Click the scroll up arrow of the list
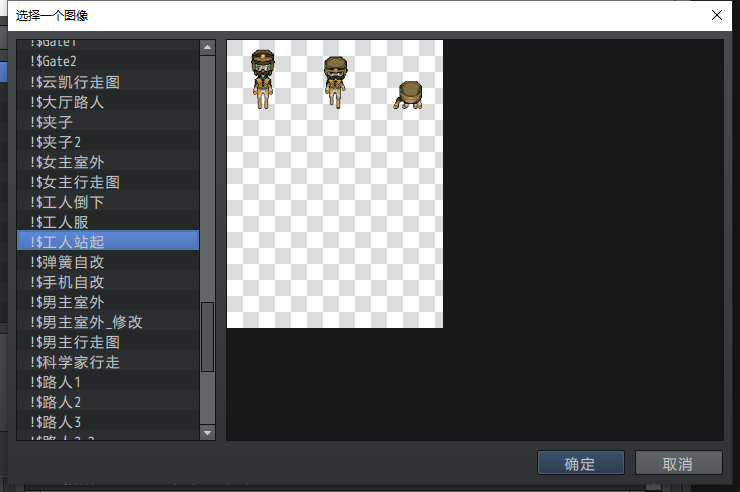This screenshot has height=492, width=740. click(x=208, y=47)
